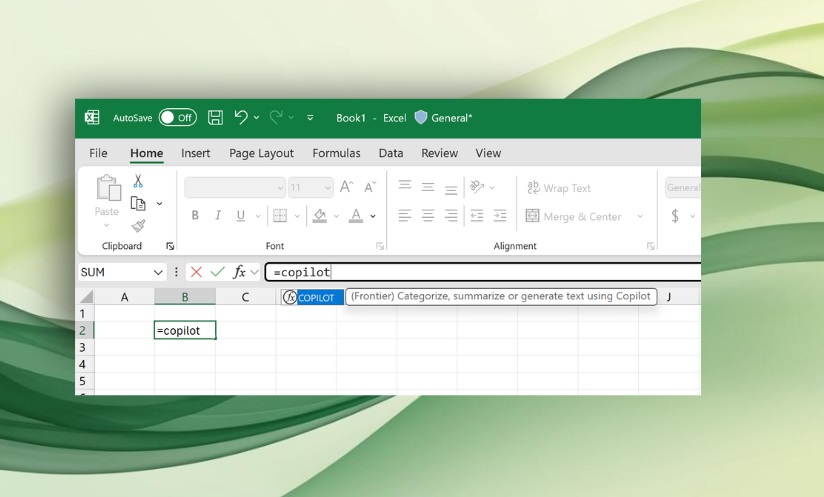Click the Undo arrow icon

(240, 118)
